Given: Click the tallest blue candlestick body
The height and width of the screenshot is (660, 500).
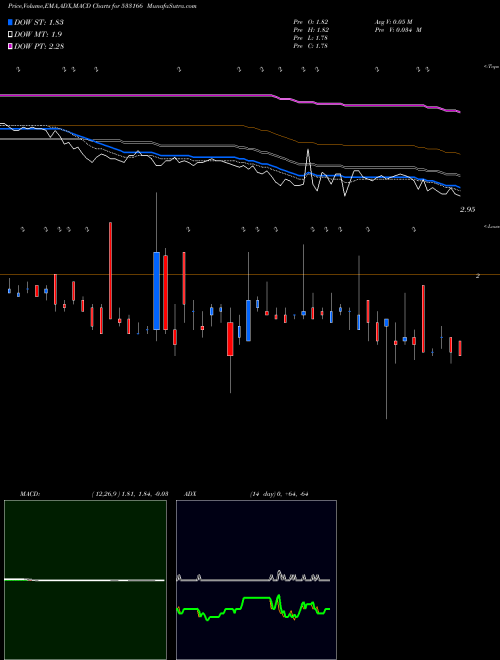Looking at the screenshot, I should [157, 291].
